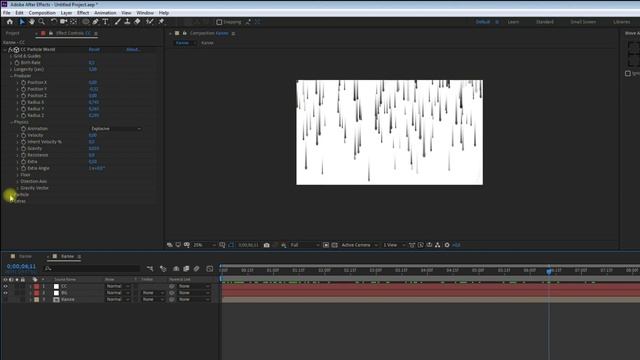Open the magnification 25% dropdown
The image size is (640, 360).
point(204,245)
